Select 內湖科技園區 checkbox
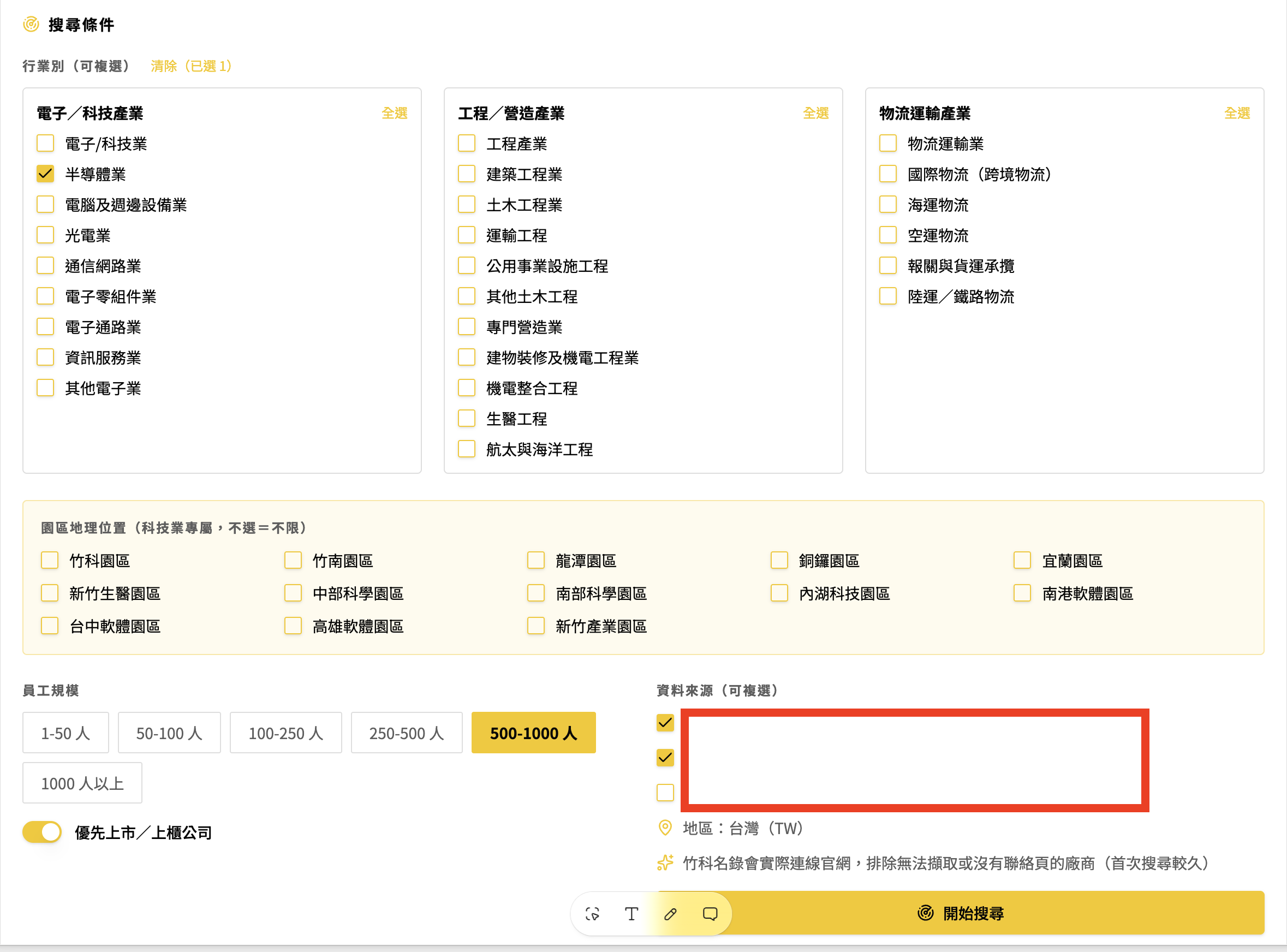The width and height of the screenshot is (1287, 952). point(779,593)
